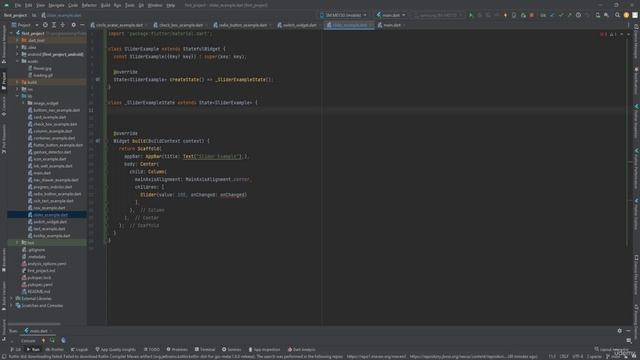Image resolution: width=640 pixels, height=360 pixels.
Task: Switch to switch_widget.dart editor tab
Action: tap(298, 25)
